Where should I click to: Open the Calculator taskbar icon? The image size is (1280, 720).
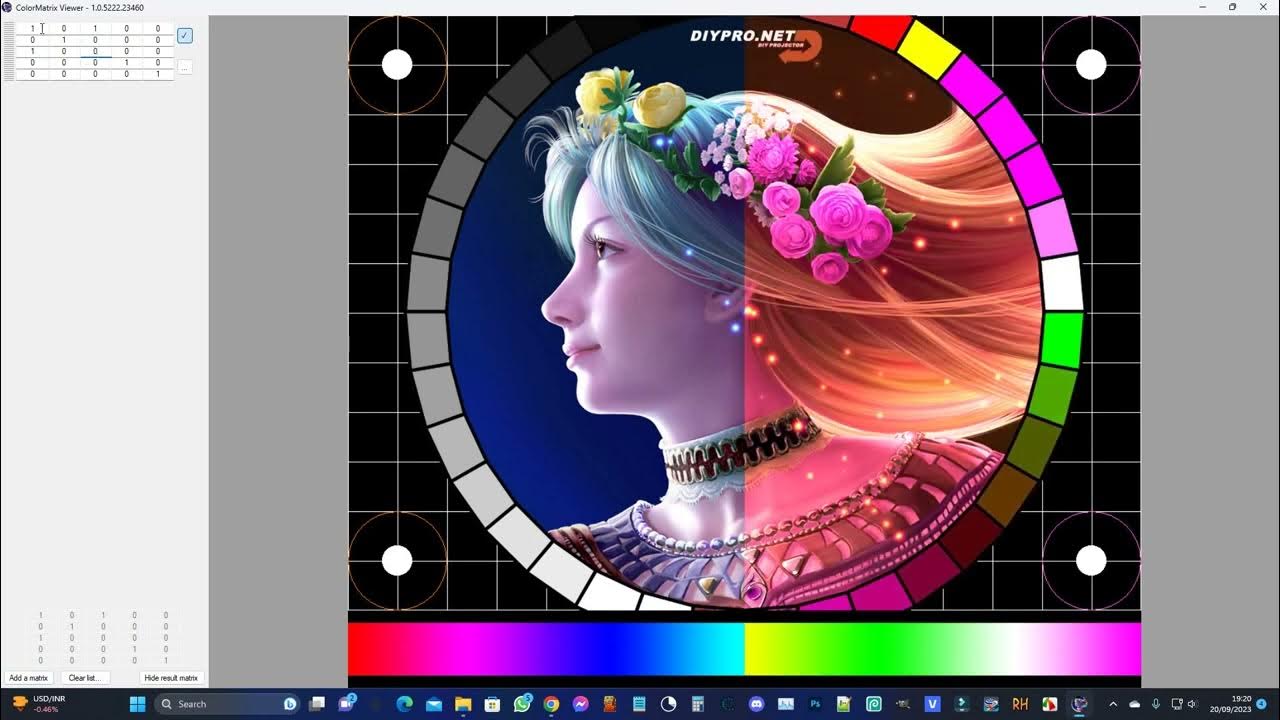coord(698,704)
